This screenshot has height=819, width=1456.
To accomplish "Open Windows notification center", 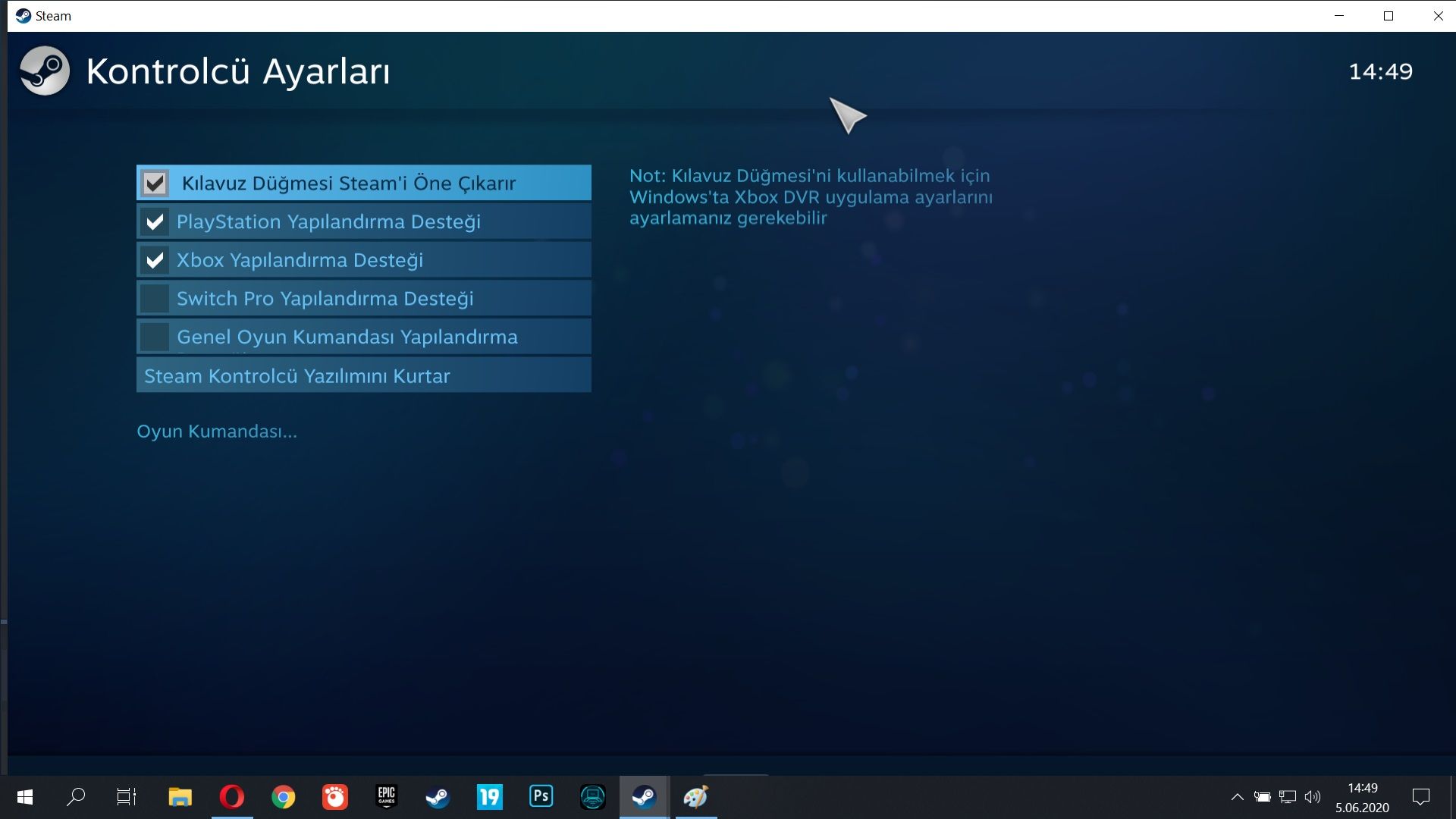I will tap(1420, 797).
